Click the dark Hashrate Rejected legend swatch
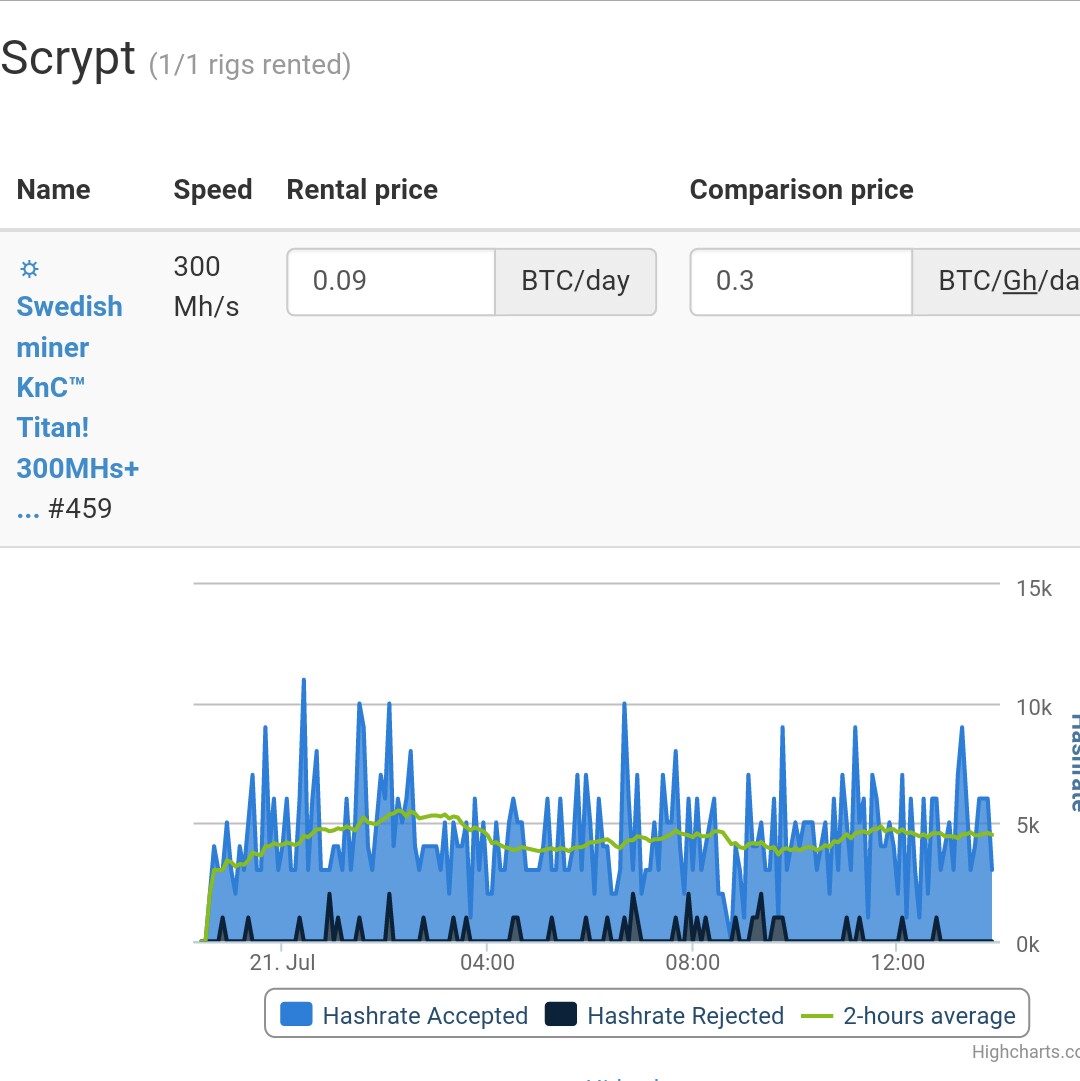Image resolution: width=1080 pixels, height=1081 pixels. pyautogui.click(x=561, y=1014)
